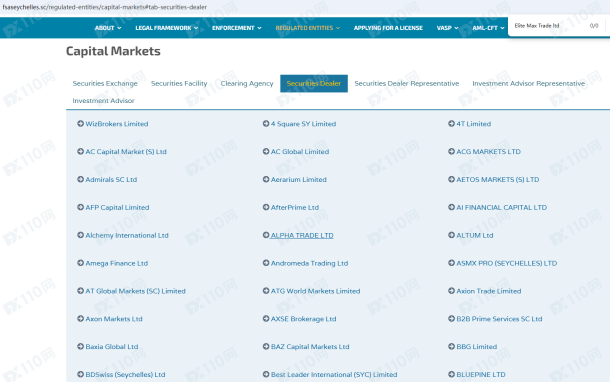The image size is (610, 382).
Task: Open the Investment Advisor tab
Action: [103, 100]
